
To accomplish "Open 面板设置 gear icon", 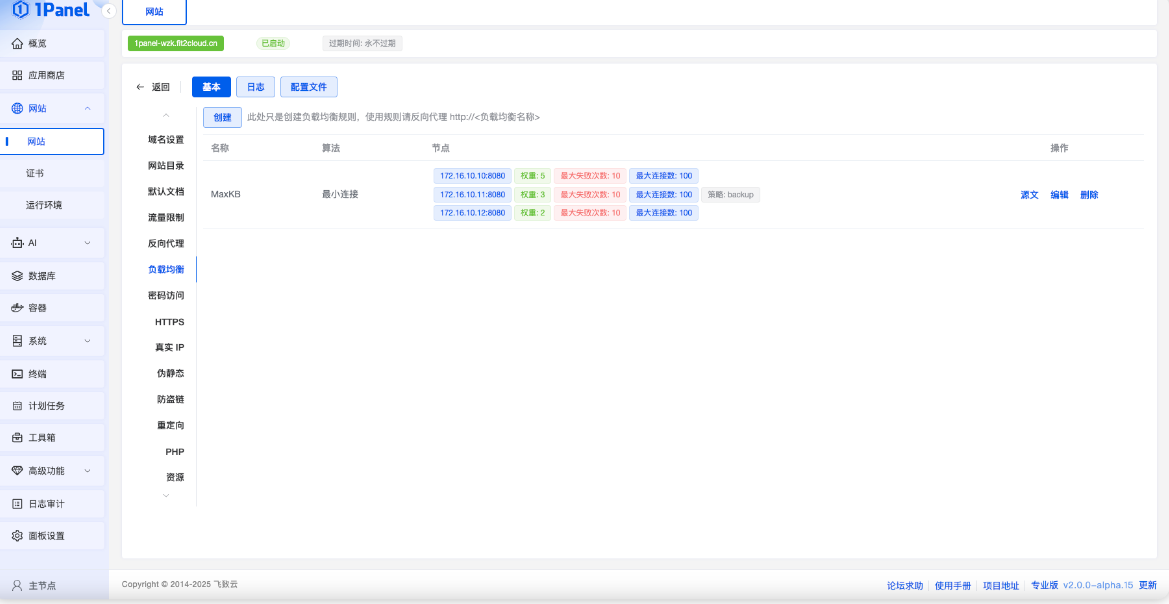I will pos(17,536).
